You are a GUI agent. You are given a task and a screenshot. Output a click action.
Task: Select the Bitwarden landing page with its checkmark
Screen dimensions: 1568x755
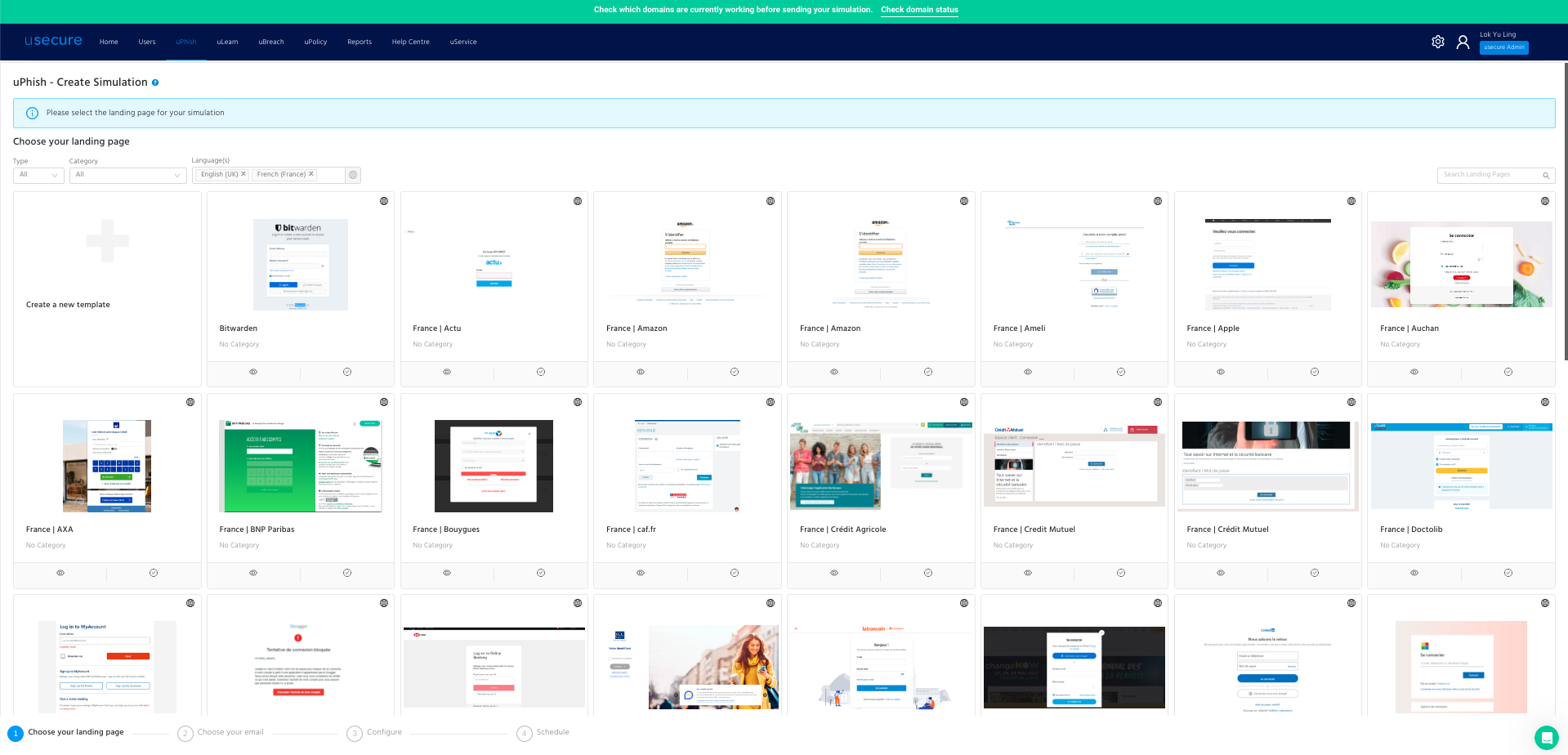point(347,372)
